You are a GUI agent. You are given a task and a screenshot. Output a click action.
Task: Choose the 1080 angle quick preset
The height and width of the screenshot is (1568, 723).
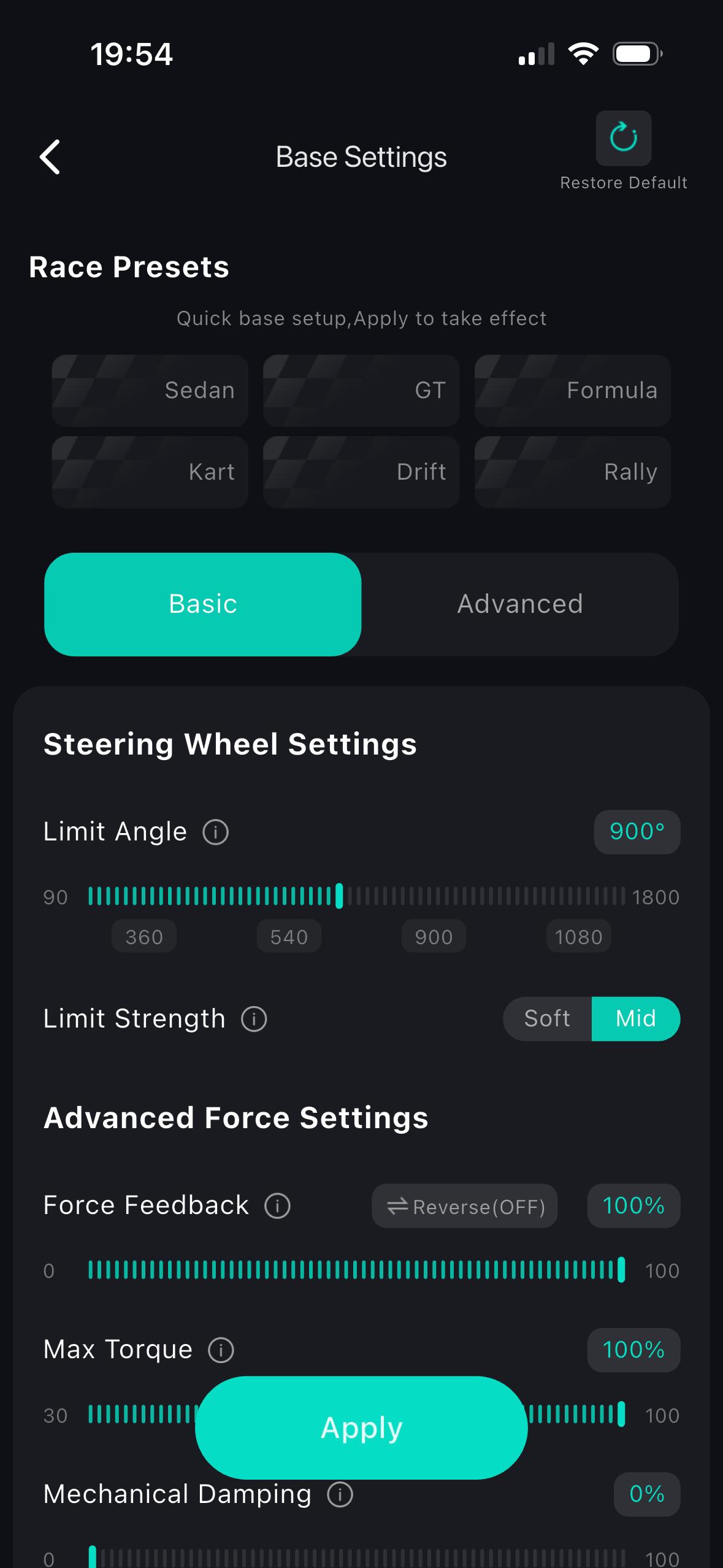[x=578, y=937]
